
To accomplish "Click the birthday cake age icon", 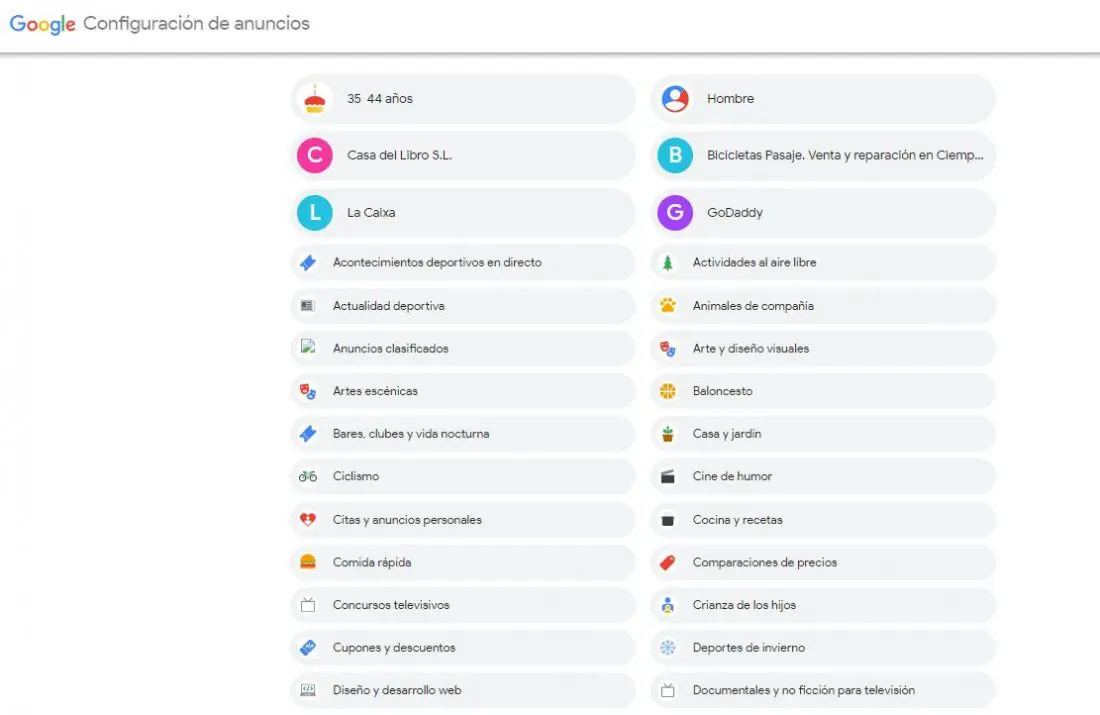I will [x=314, y=99].
